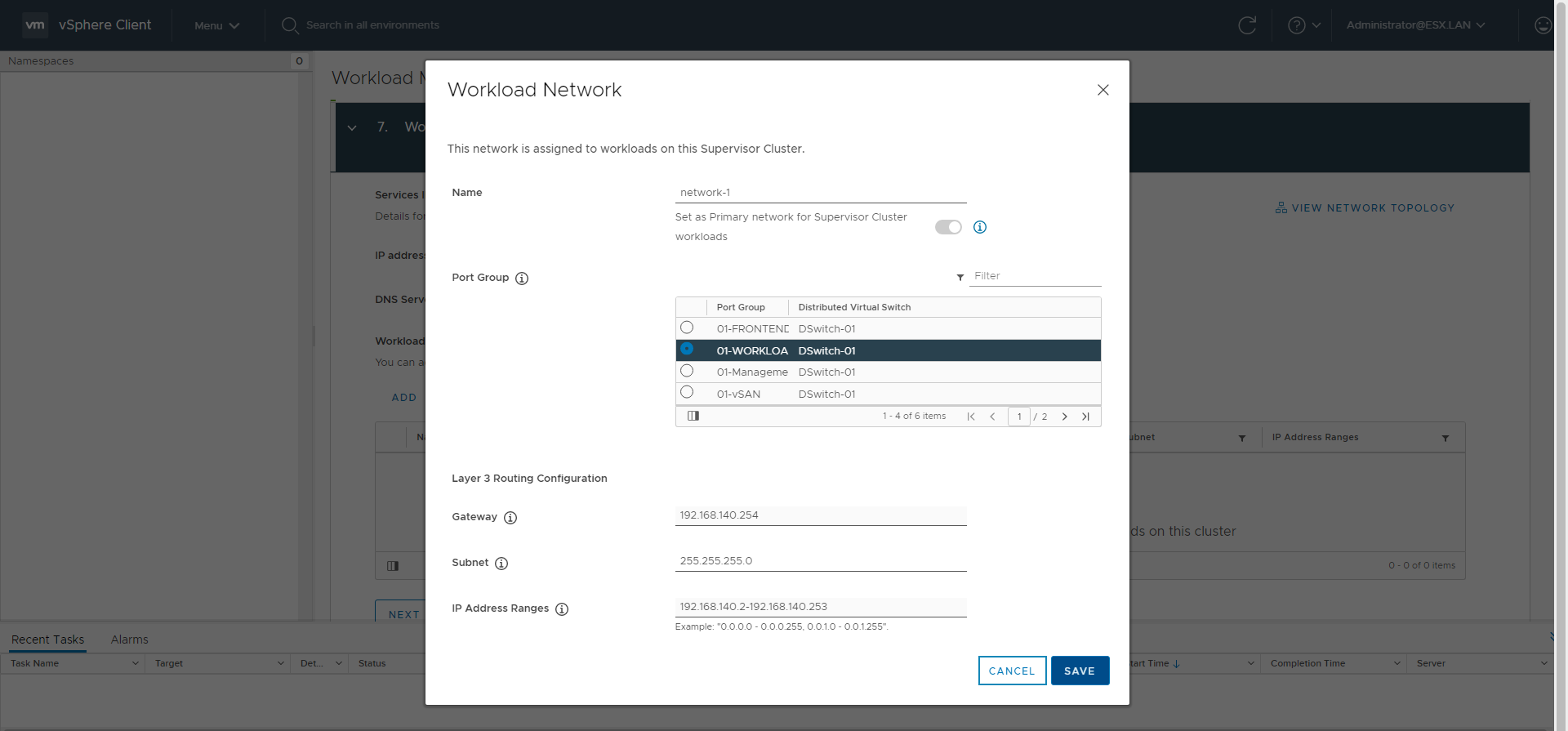Select the 01-vSAN port group radio
The image size is (1568, 731).
tap(687, 392)
